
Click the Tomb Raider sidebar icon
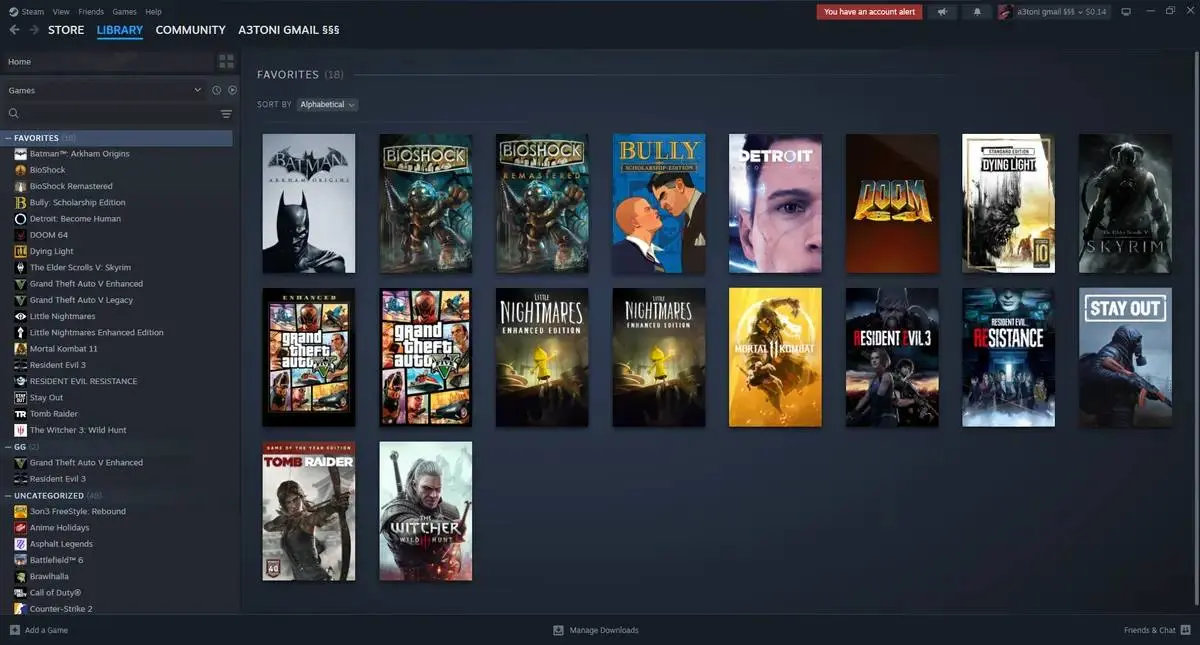pos(21,414)
